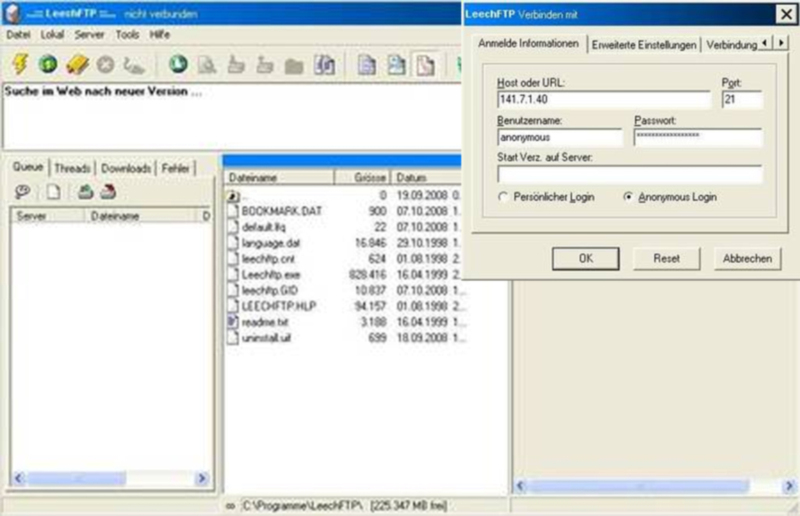The width and height of the screenshot is (800, 516).
Task: Click the green globe toolbar icon
Action: 48,64
